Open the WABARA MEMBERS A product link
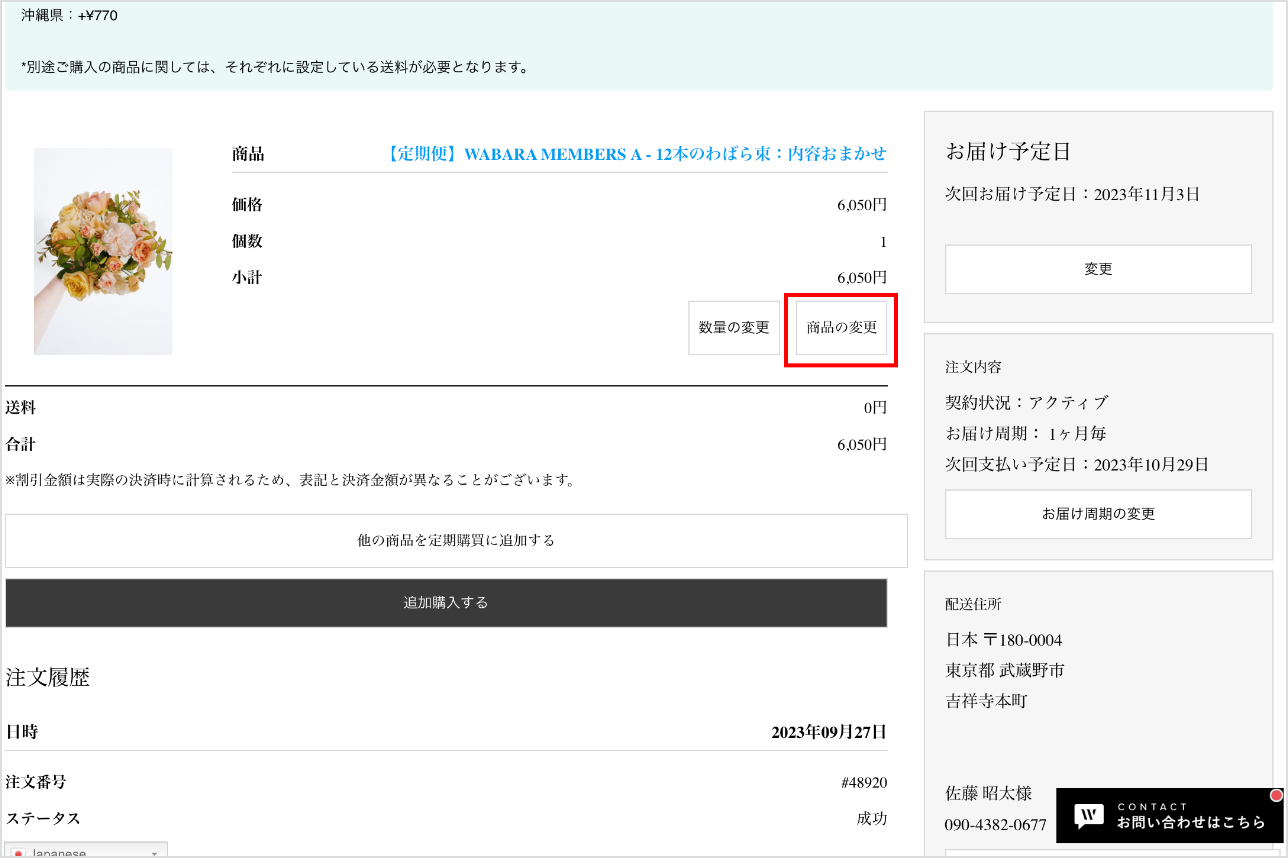The width and height of the screenshot is (1288, 858). 634,154
